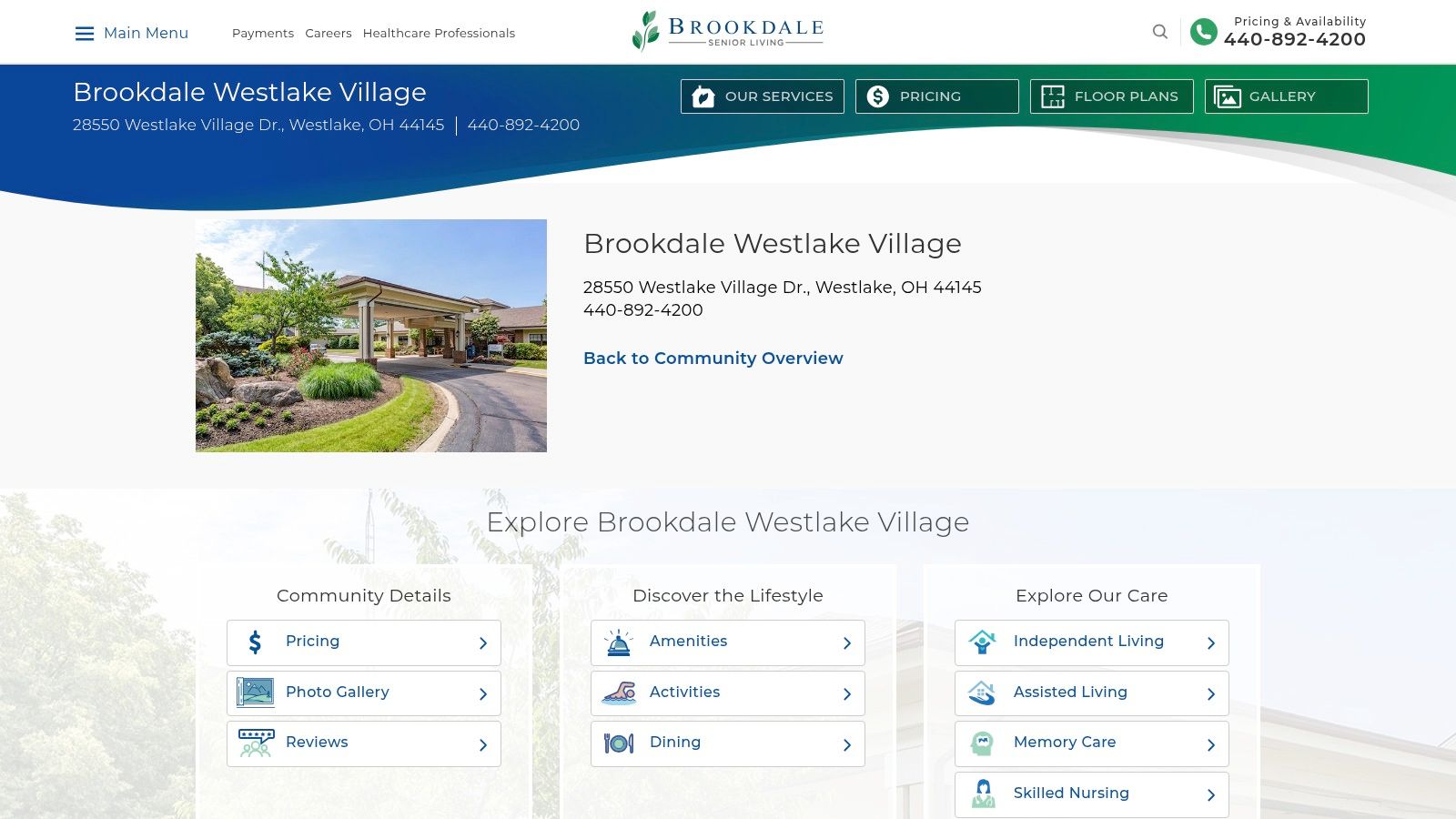
Task: Click the Gallery picture icon in banner
Action: coord(1228,96)
